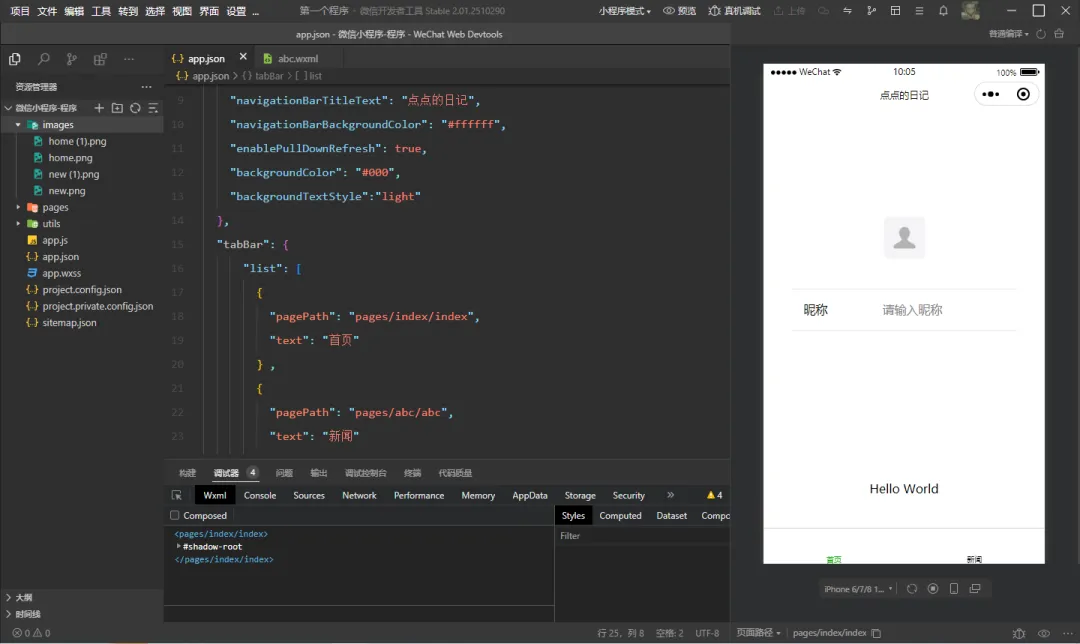Click the refresh compile icon beside 普通编译

tap(1041, 34)
